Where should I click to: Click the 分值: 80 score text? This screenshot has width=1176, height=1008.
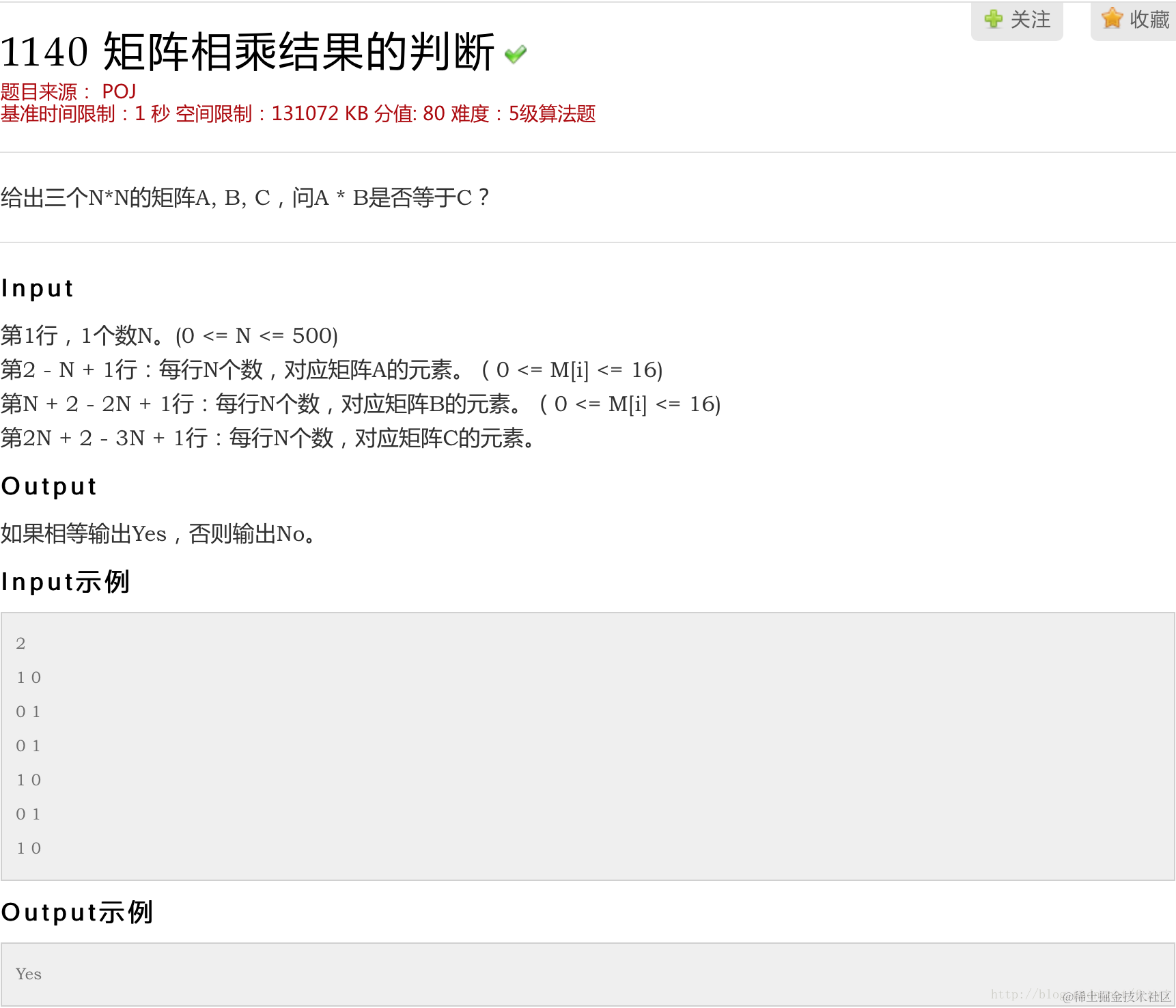409,113
